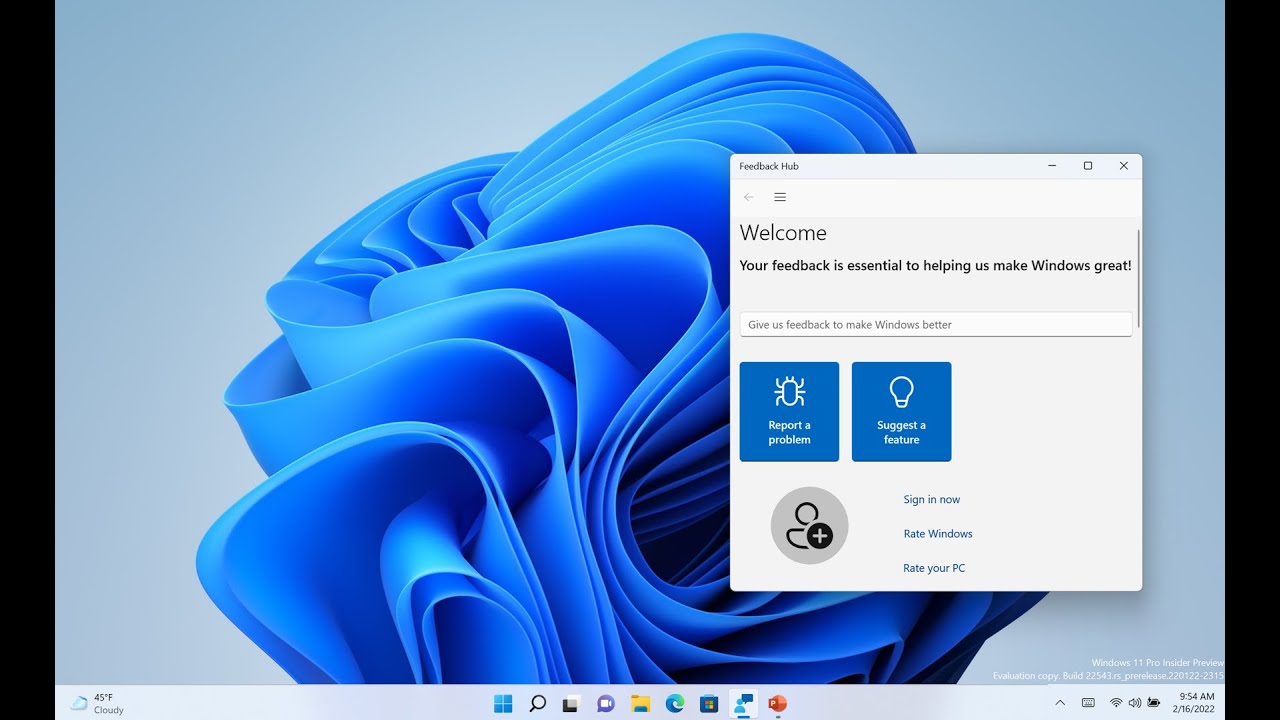The height and width of the screenshot is (720, 1280).
Task: Switch to PowerPoint on the taskbar
Action: [x=777, y=703]
